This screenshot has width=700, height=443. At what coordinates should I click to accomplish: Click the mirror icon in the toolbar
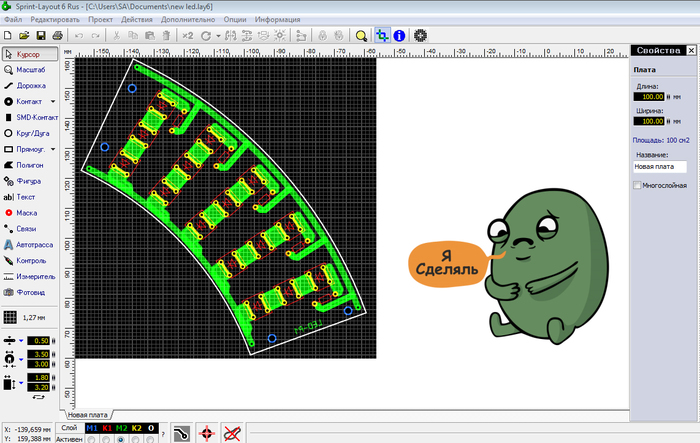coord(231,35)
